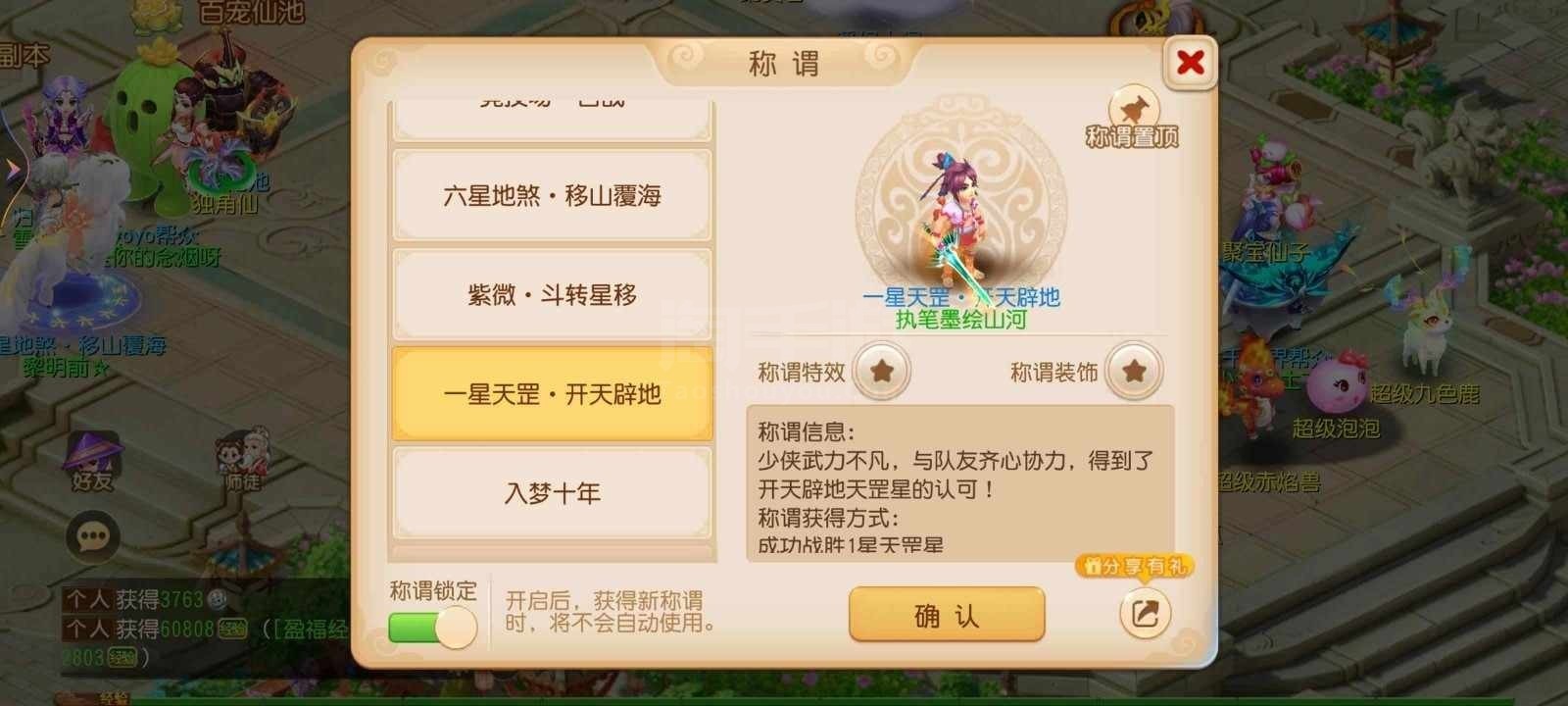Tap the 称谓特效 star icon
Screen dimensions: 1568x706
coord(881,371)
